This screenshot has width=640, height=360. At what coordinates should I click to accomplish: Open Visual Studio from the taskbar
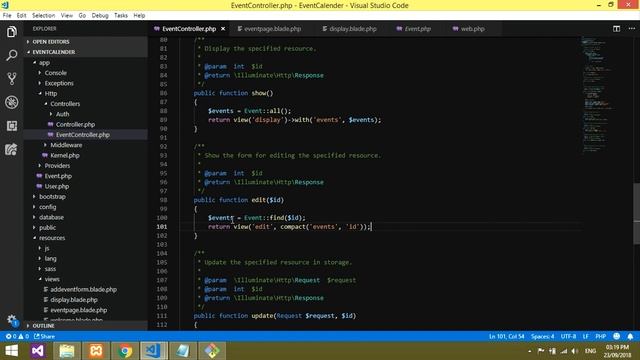38,351
